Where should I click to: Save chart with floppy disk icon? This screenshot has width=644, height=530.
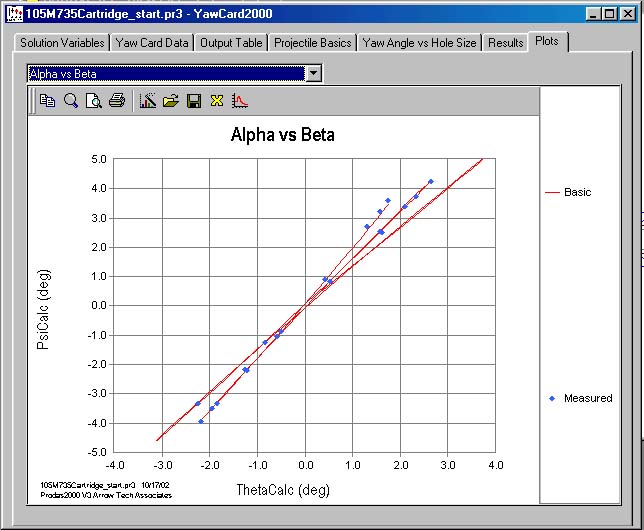pos(194,100)
